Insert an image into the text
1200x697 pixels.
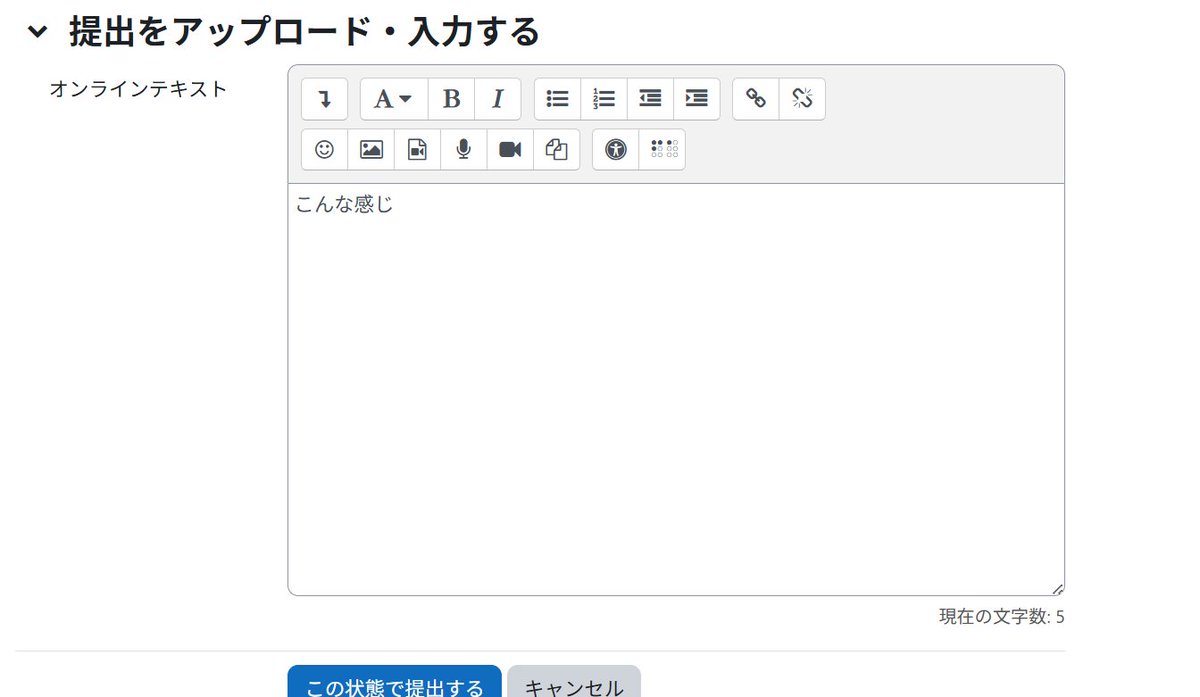point(371,148)
